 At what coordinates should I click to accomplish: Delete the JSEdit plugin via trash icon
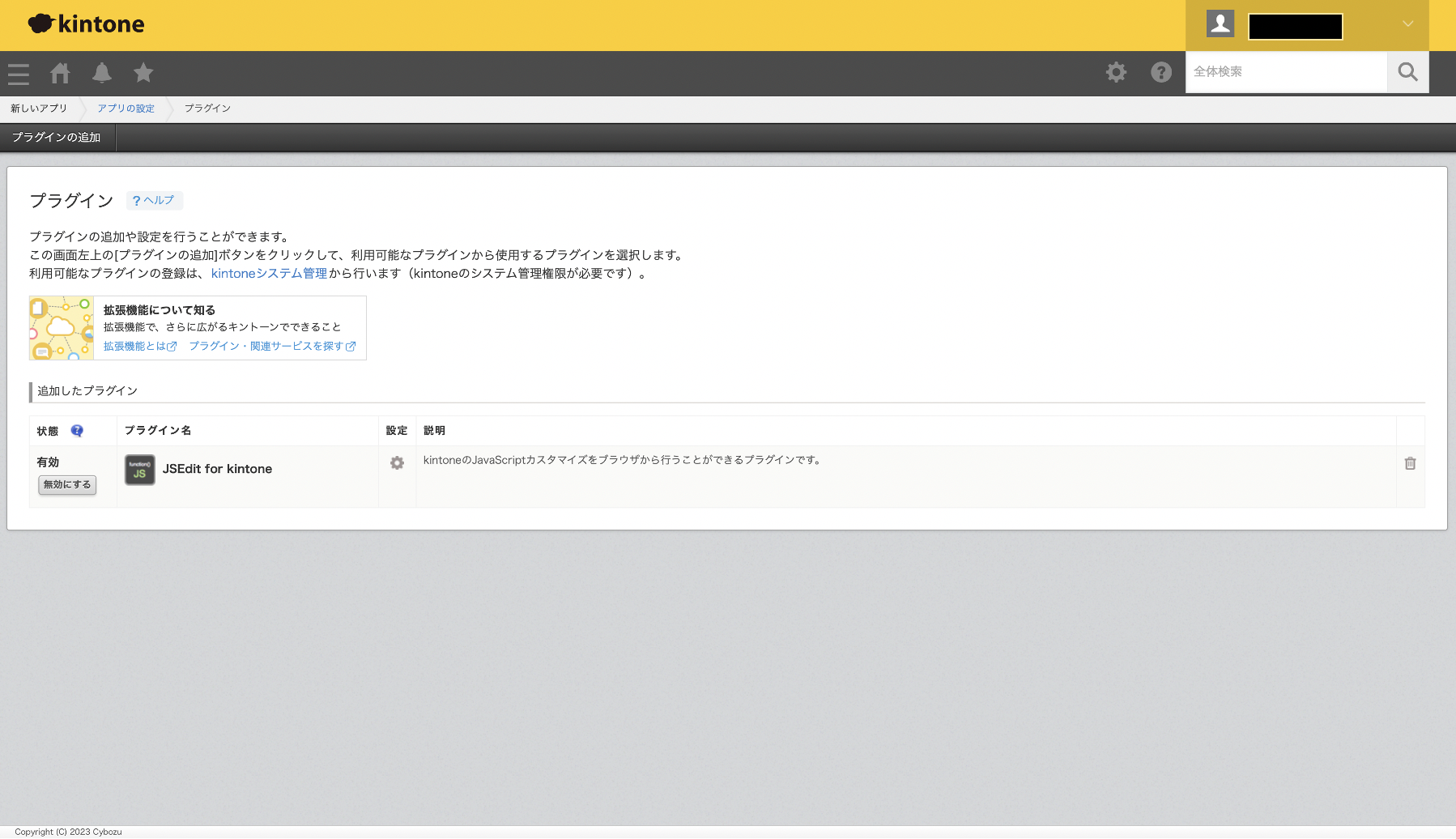pos(1410,463)
